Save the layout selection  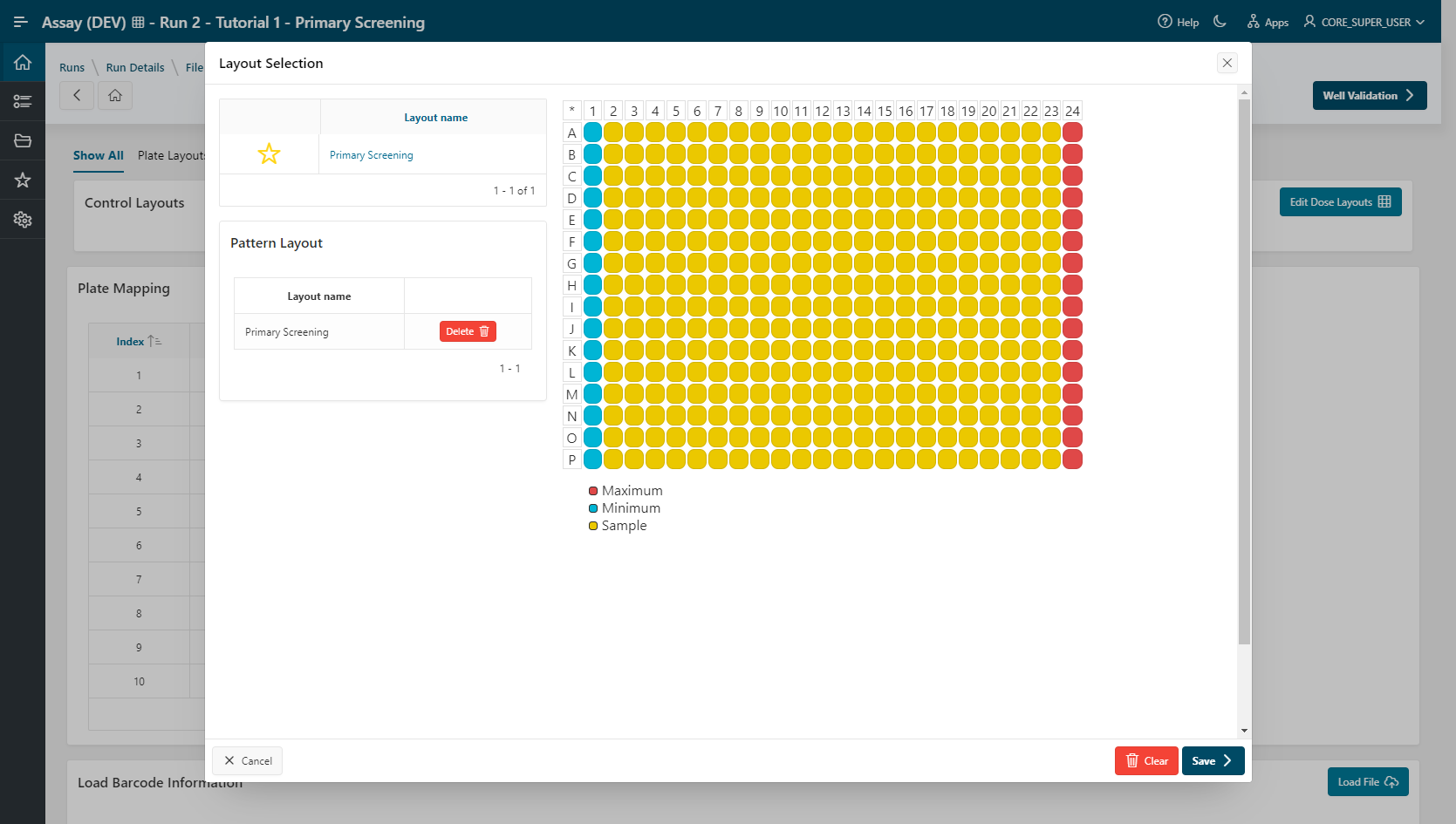[x=1213, y=761]
